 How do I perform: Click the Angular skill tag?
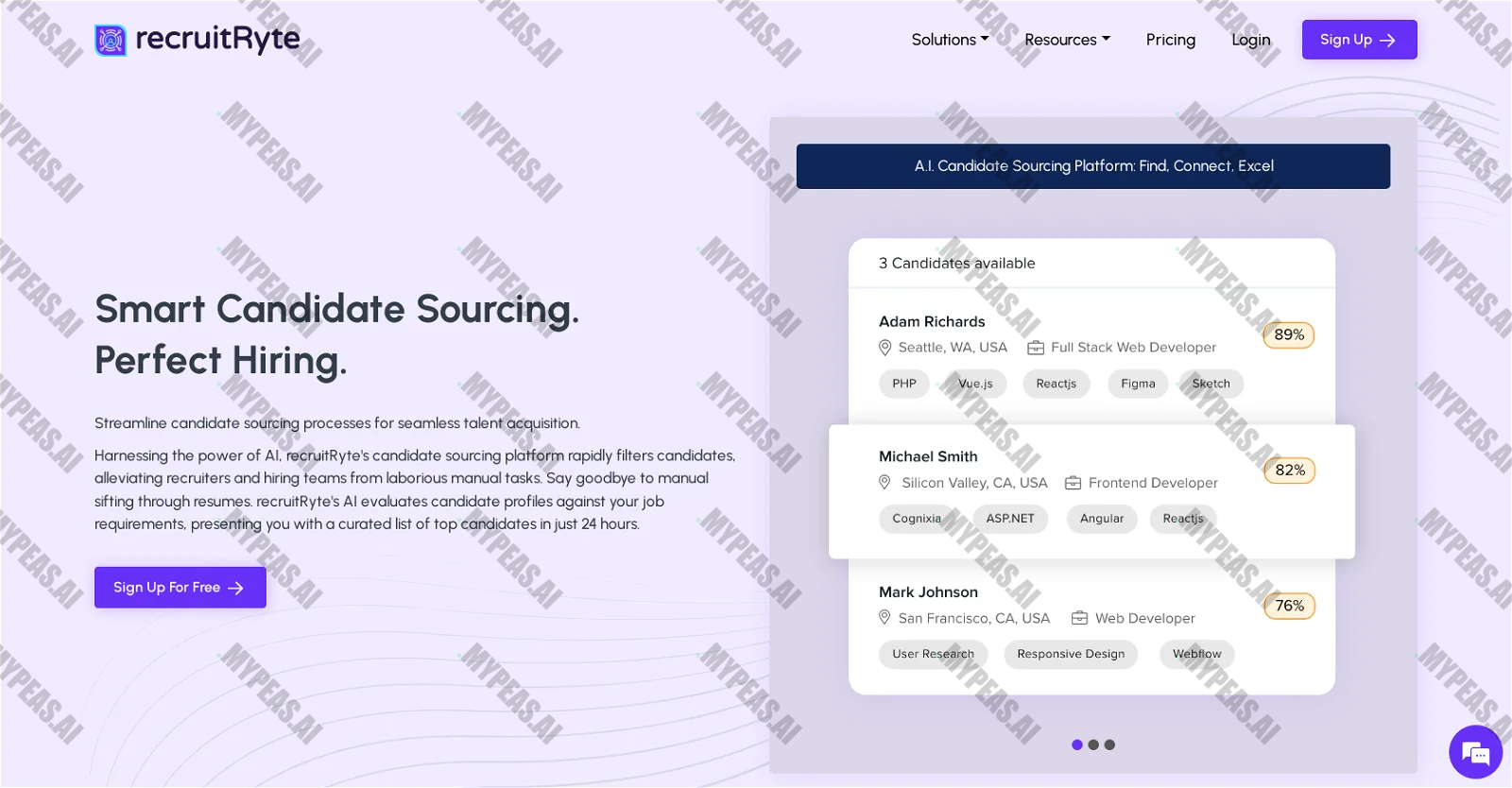tap(1102, 519)
